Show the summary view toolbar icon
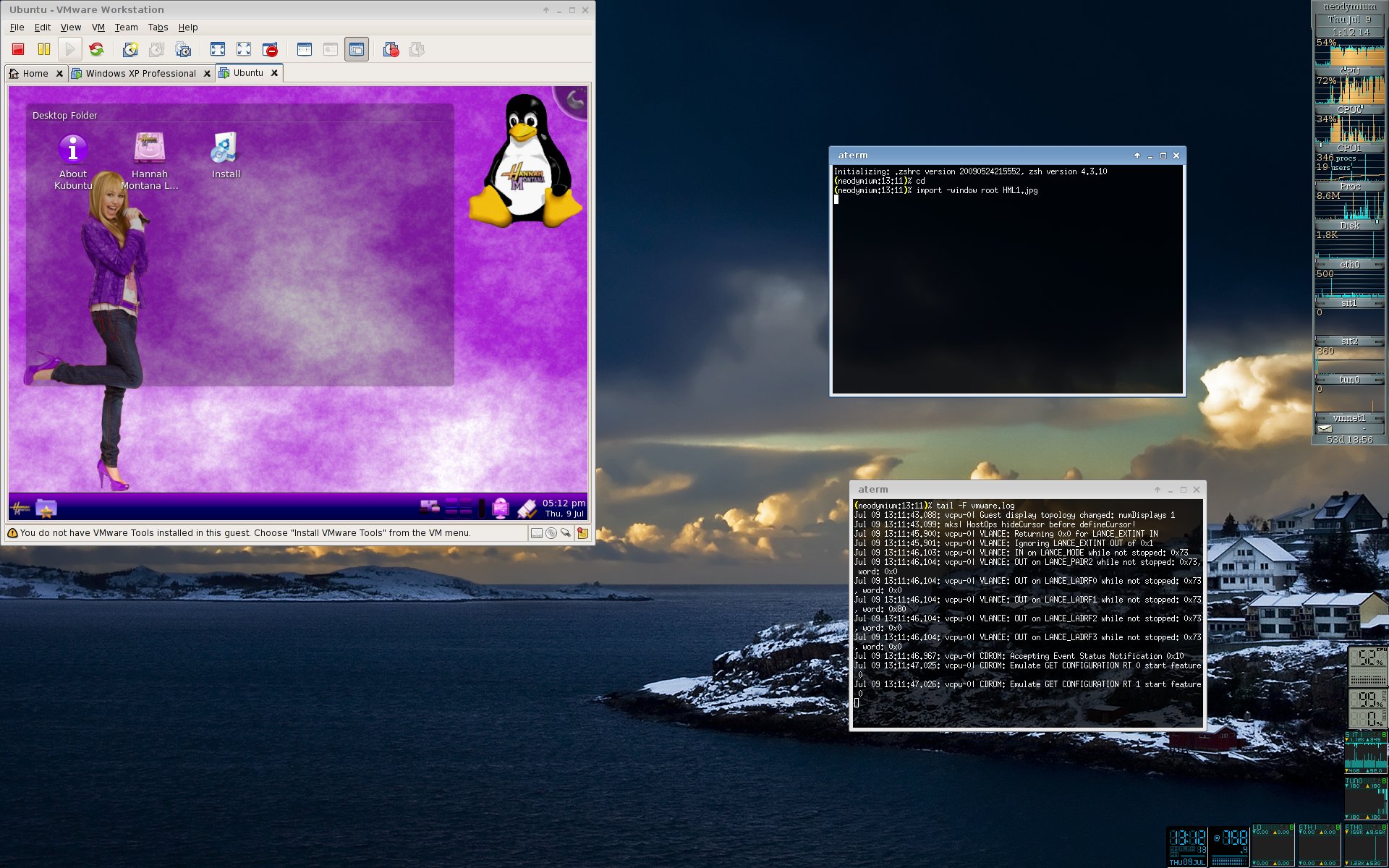The image size is (1389, 868). (x=304, y=49)
